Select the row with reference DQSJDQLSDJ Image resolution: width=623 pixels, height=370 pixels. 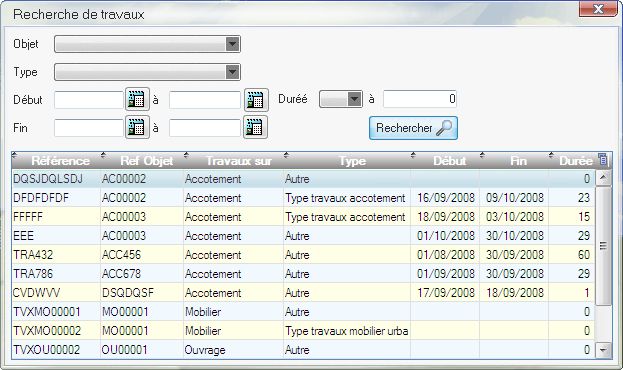tap(303, 179)
